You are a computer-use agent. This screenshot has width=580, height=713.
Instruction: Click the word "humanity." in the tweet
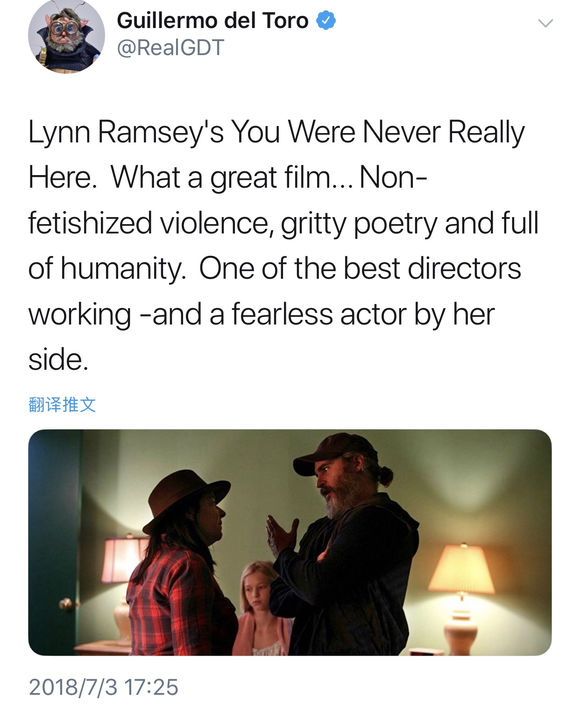coord(123,269)
